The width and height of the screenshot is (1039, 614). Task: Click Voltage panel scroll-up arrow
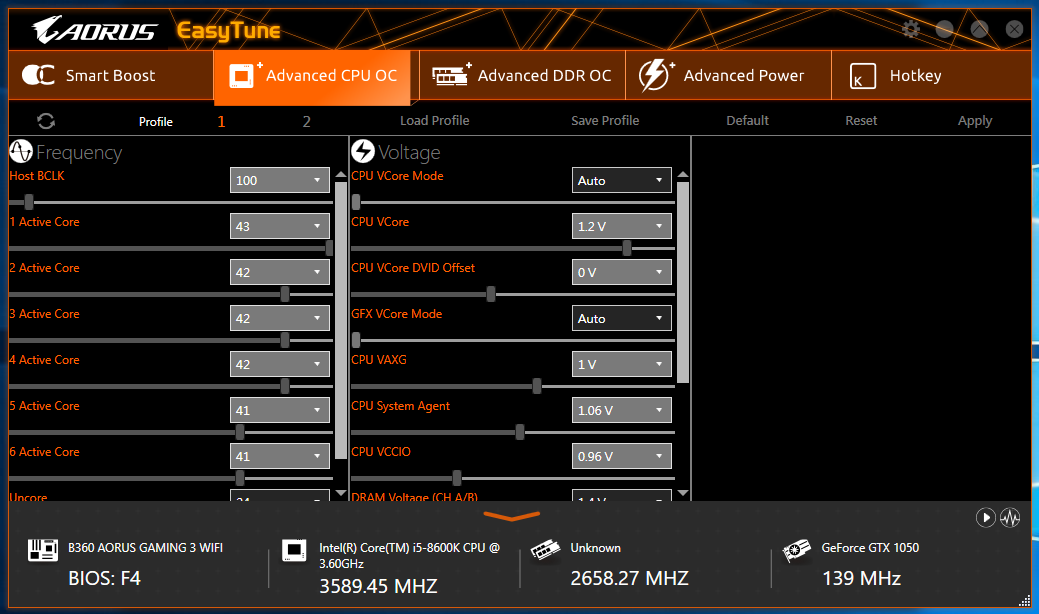tap(683, 175)
